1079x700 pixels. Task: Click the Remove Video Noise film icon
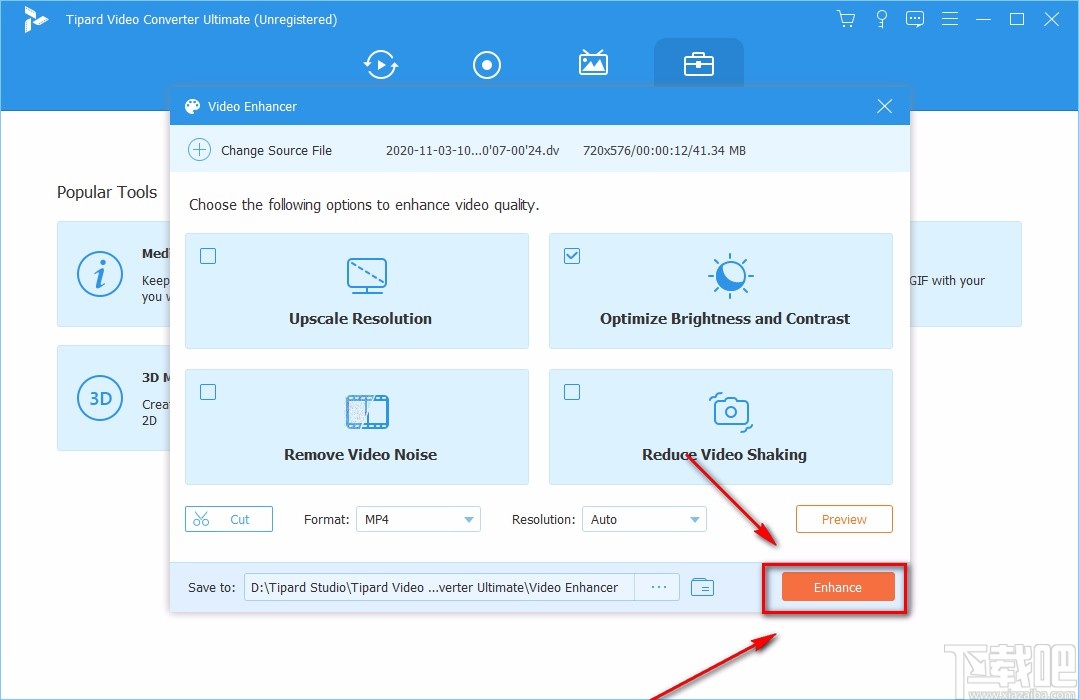(x=367, y=412)
